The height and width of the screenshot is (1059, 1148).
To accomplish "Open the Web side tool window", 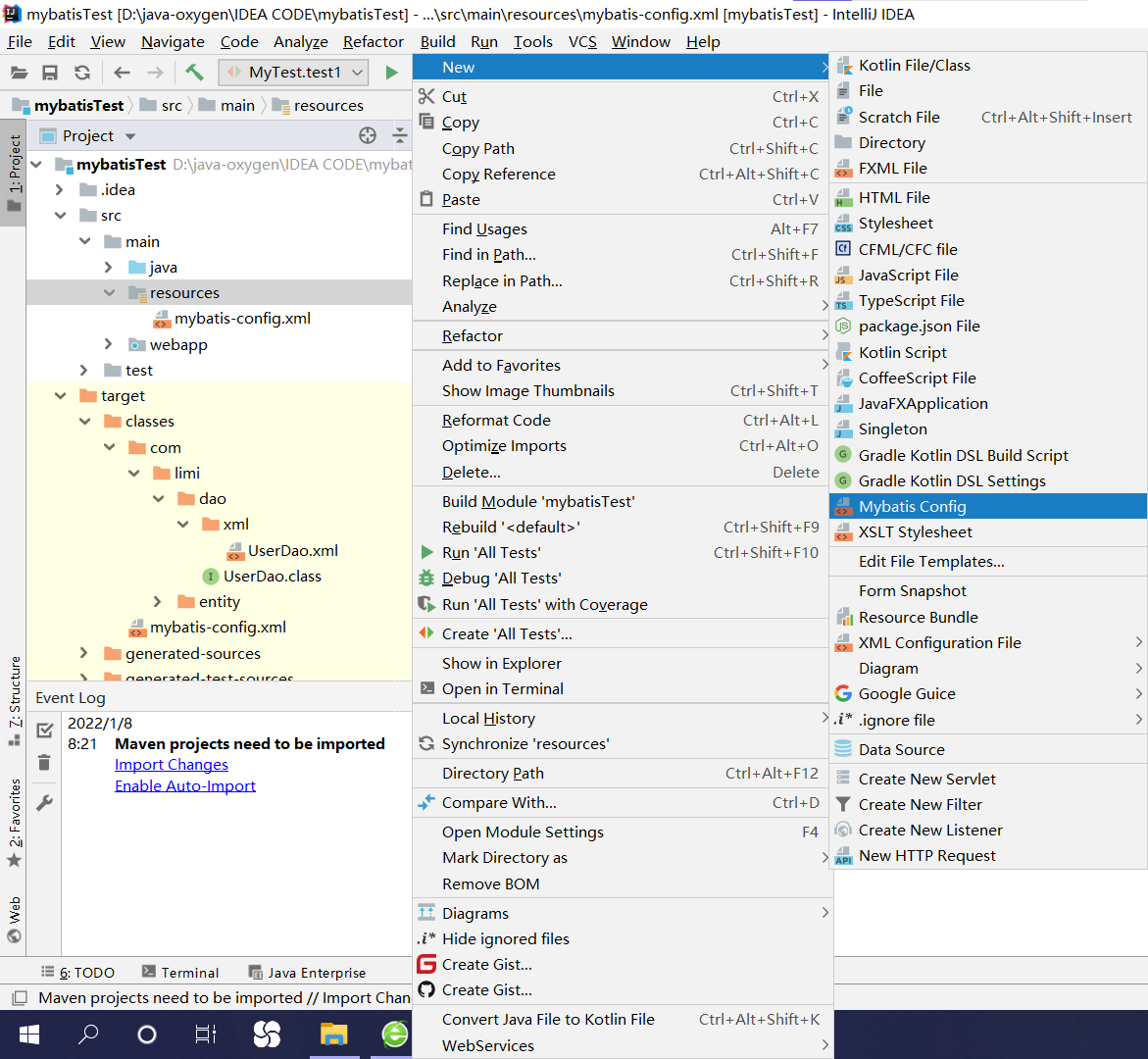I will point(14,919).
